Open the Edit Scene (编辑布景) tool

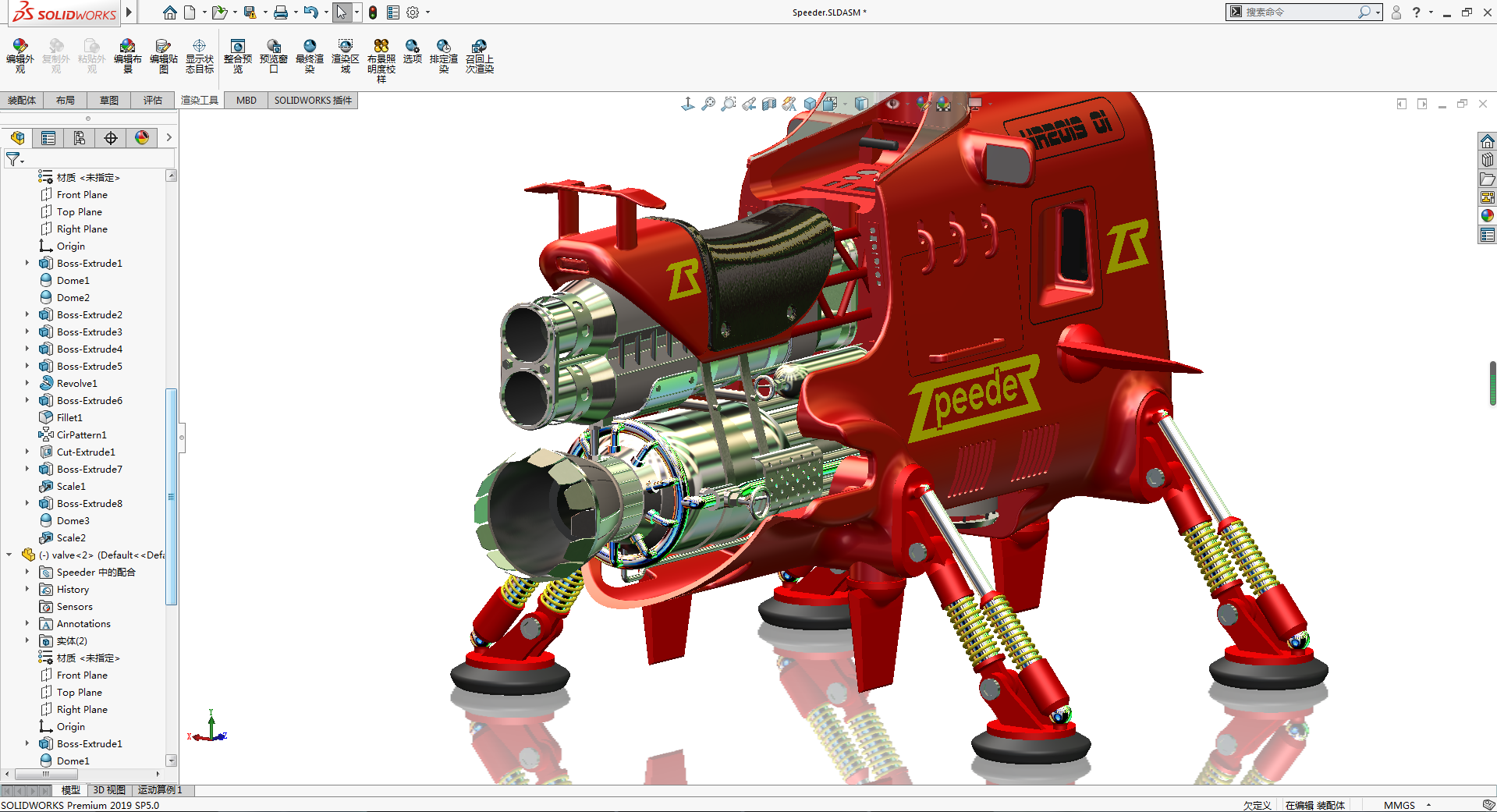click(128, 56)
